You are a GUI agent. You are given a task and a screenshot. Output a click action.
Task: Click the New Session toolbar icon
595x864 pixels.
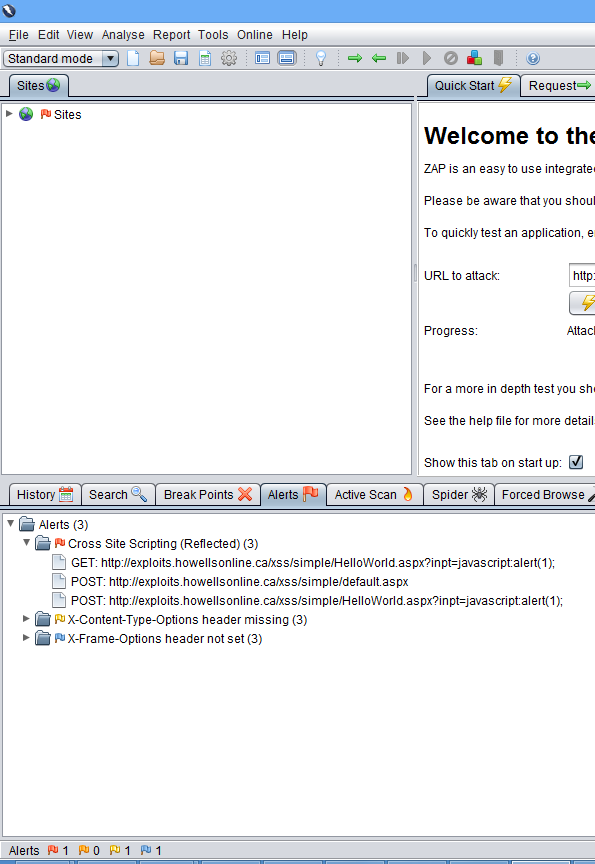point(133,58)
